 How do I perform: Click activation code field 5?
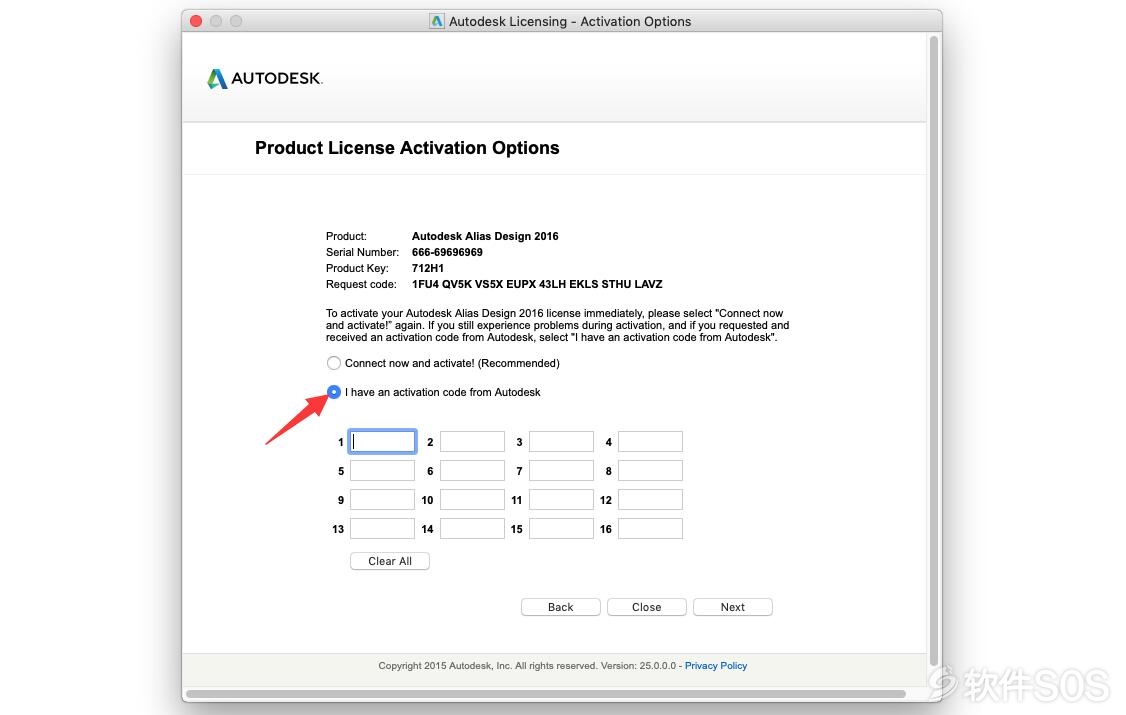[382, 471]
